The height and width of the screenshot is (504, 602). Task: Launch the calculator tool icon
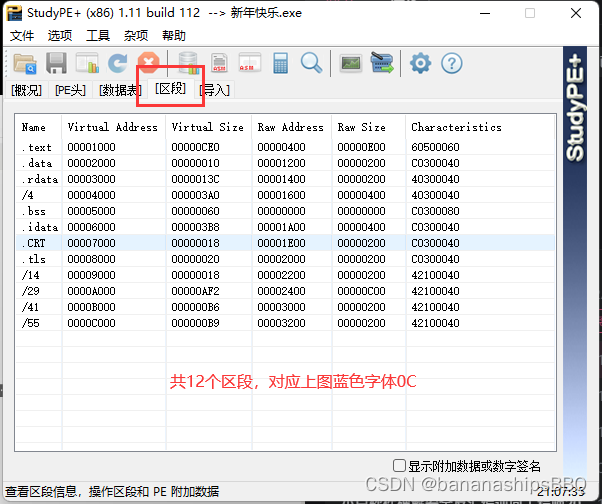pos(281,63)
